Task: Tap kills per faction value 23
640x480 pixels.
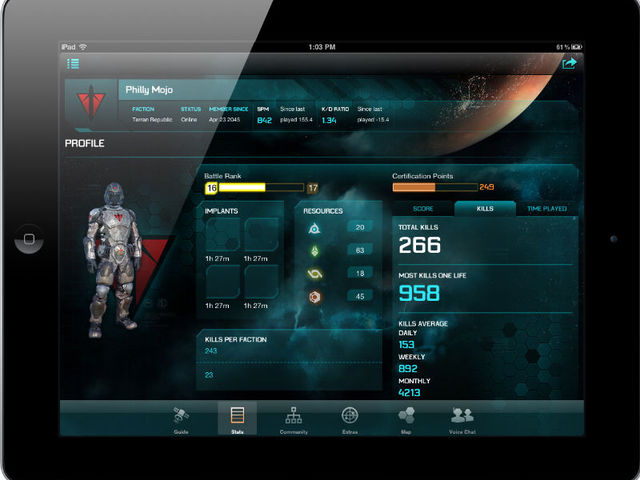Action: click(209, 375)
